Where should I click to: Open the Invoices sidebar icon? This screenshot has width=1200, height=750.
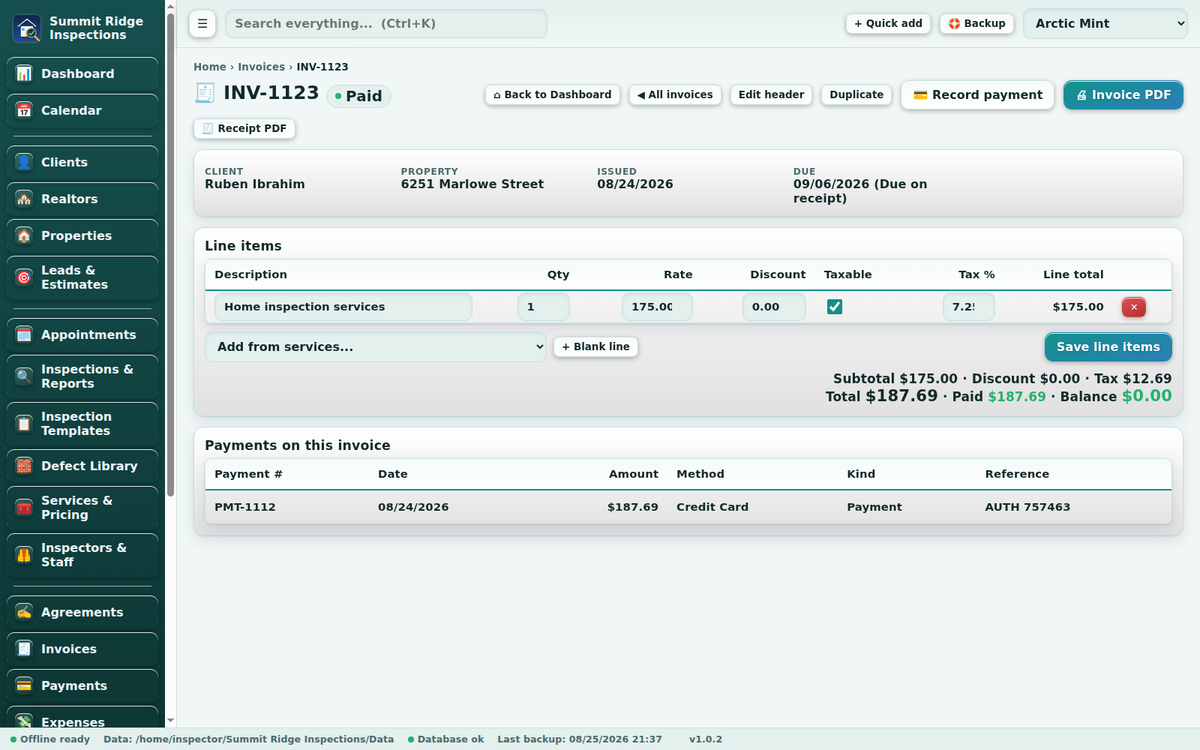pos(24,649)
